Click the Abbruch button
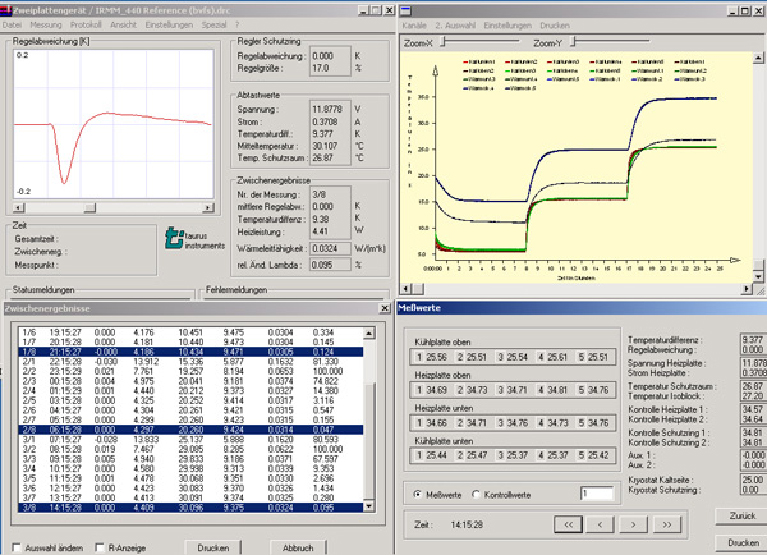The image size is (767, 555). 298,547
